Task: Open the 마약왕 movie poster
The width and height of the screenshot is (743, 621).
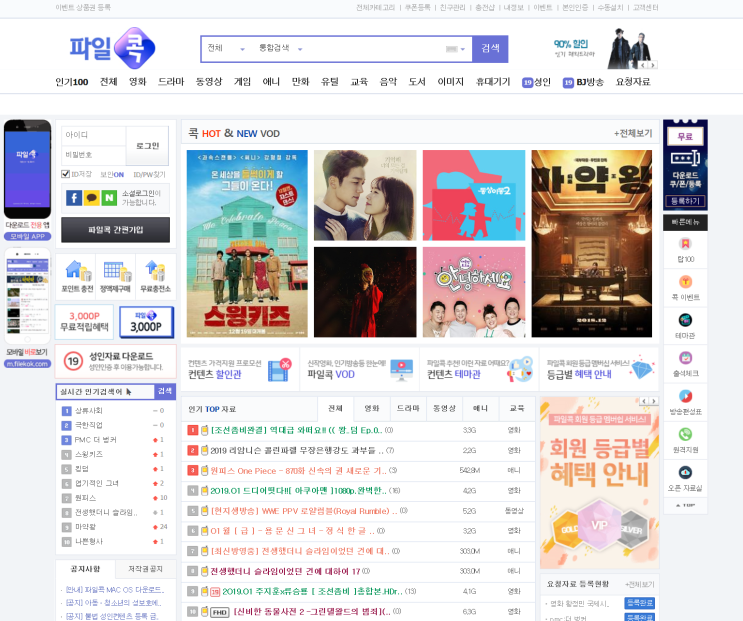Action: 591,243
